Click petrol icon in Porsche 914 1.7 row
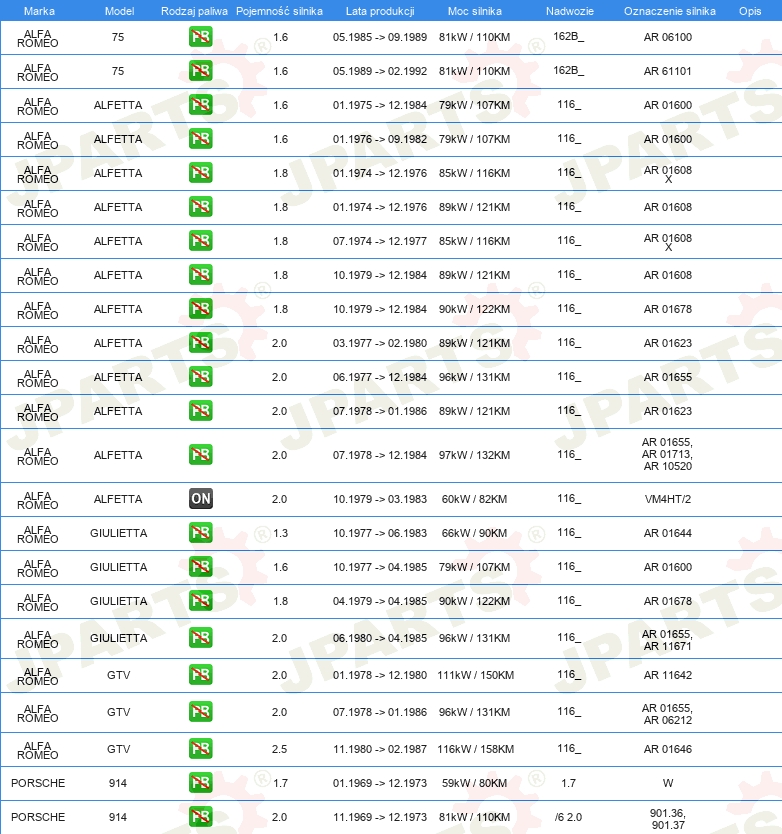This screenshot has width=782, height=834. click(x=201, y=783)
